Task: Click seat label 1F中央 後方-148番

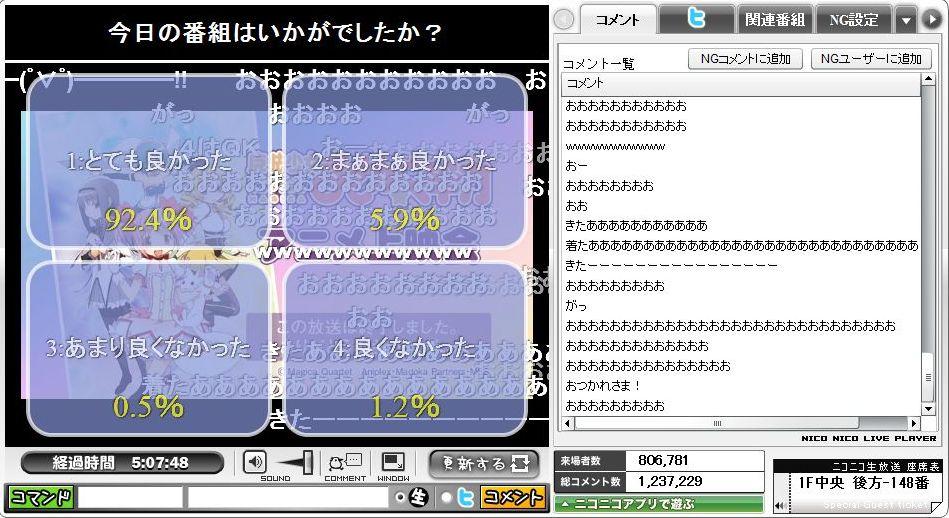Action: click(864, 482)
